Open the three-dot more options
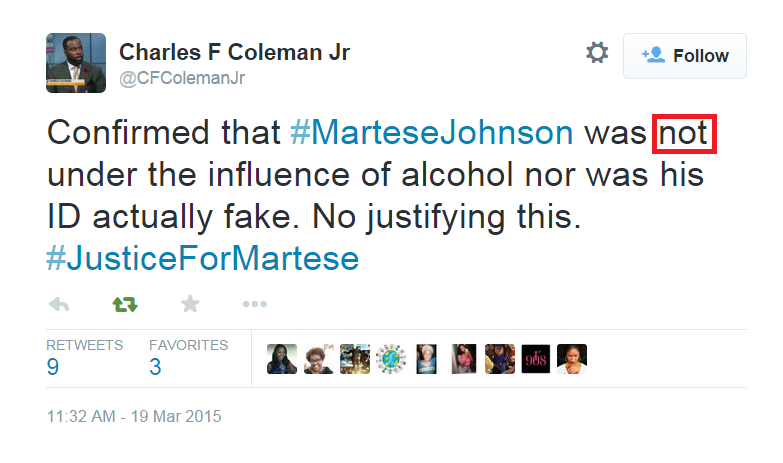Image resolution: width=783 pixels, height=463 pixels. tap(254, 304)
